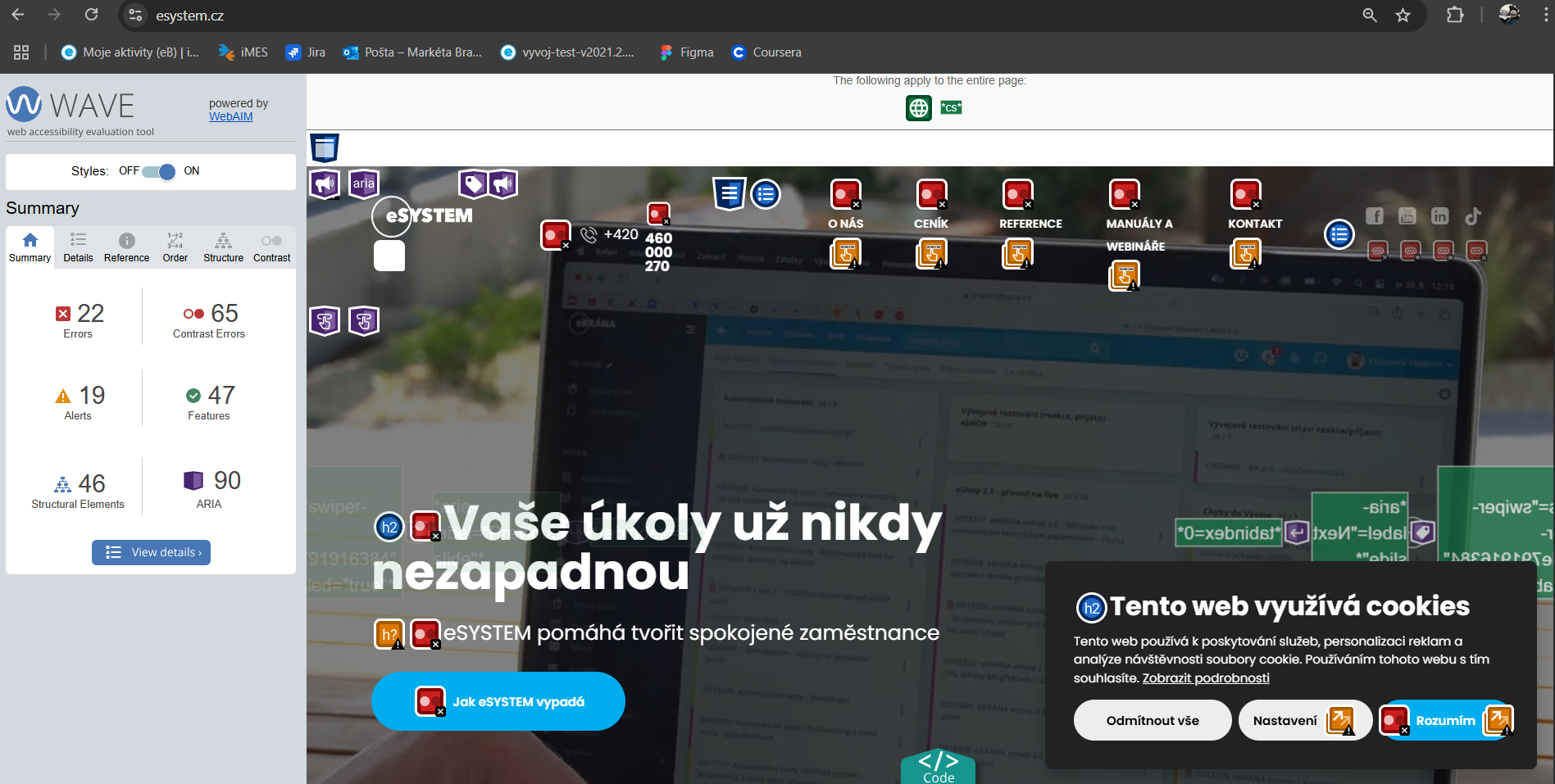Open the CENÍK menu item
The height and width of the screenshot is (784, 1555).
point(931,224)
